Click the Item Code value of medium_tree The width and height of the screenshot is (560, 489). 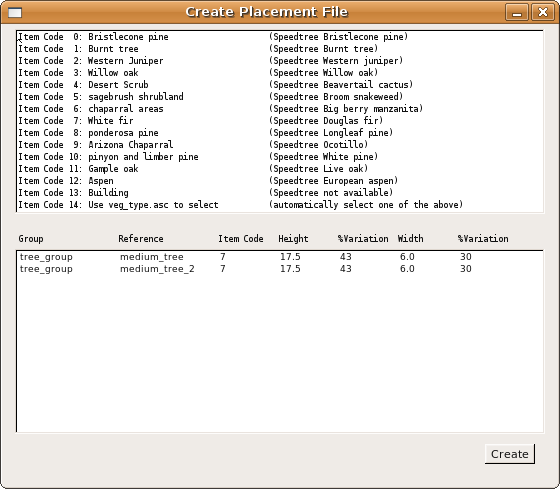223,257
